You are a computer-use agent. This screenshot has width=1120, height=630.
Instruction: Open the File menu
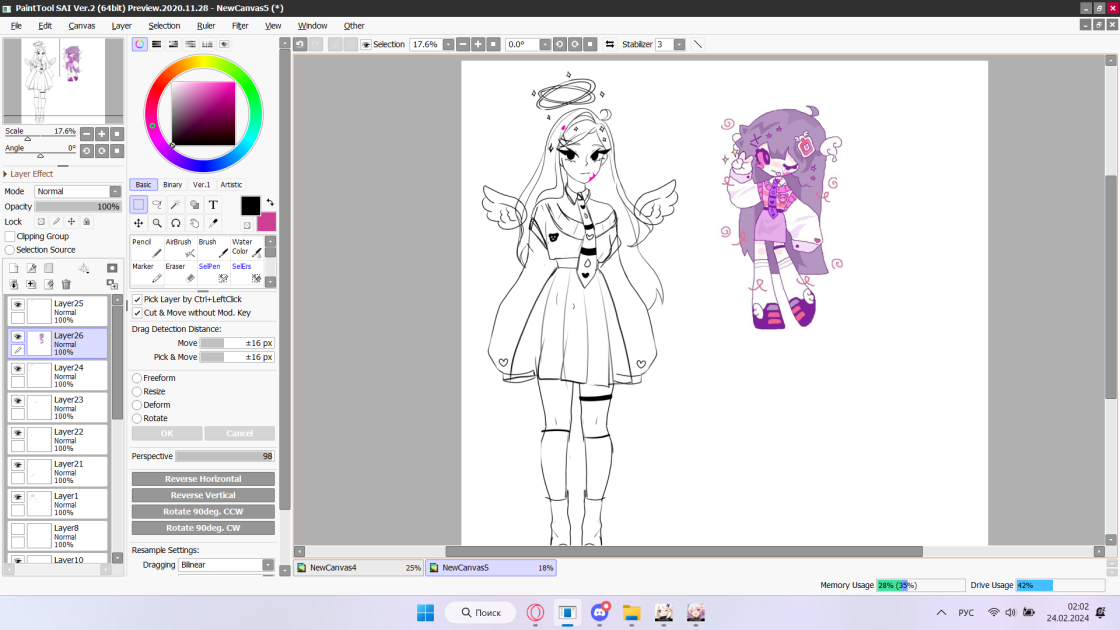pyautogui.click(x=16, y=26)
